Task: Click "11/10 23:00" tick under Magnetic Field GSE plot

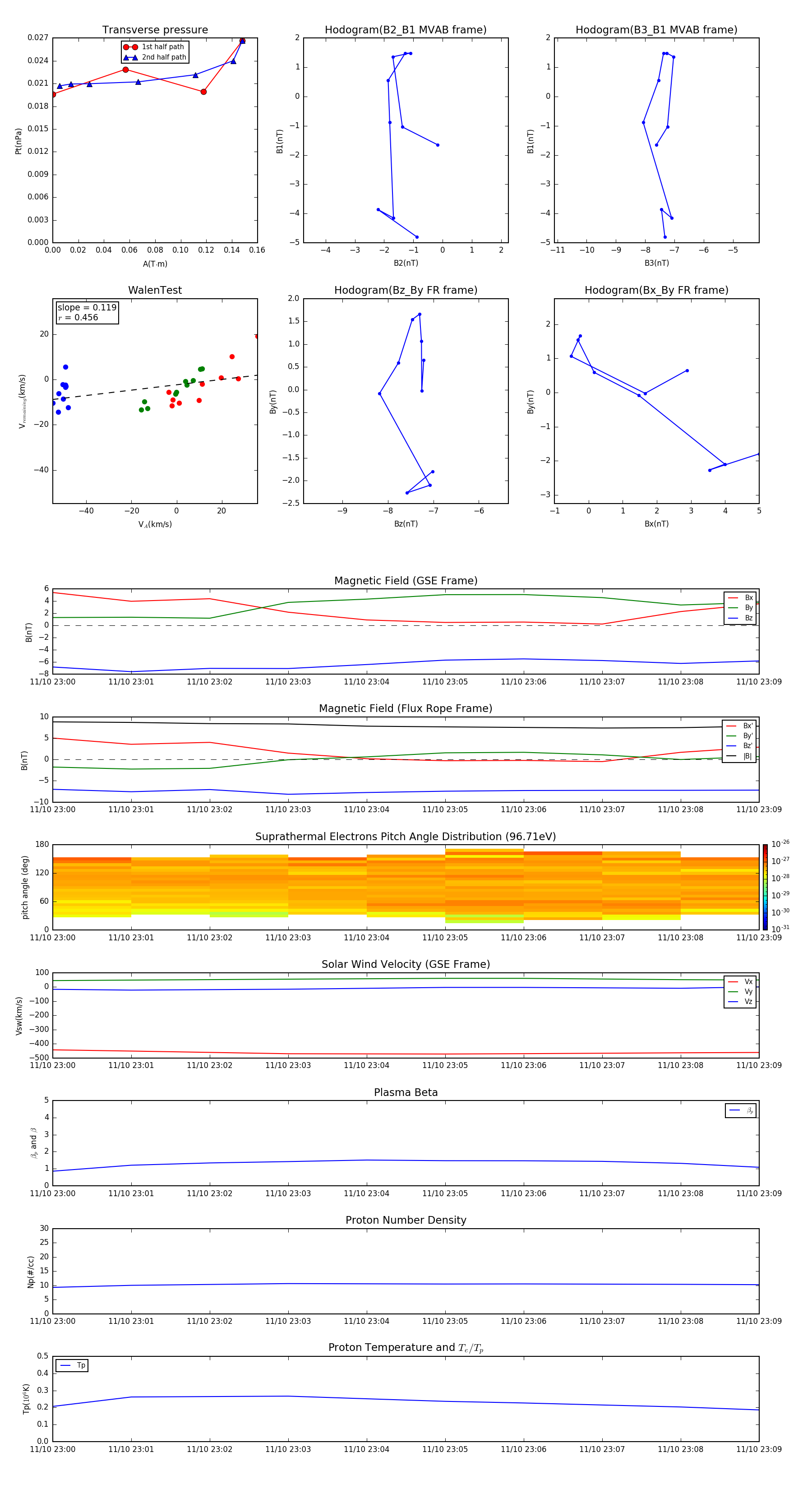Action: pyautogui.click(x=53, y=682)
